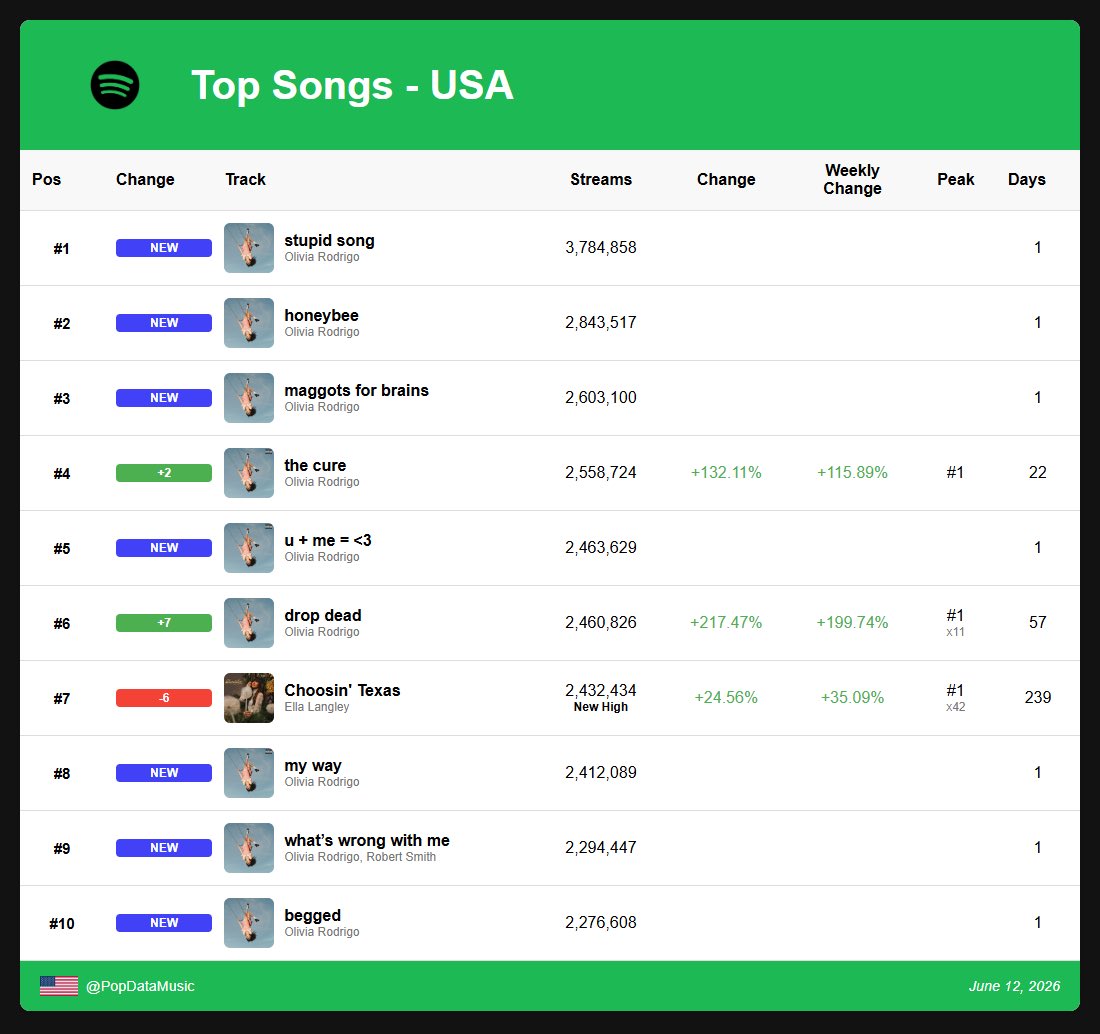Click the Peak column header
The height and width of the screenshot is (1034, 1100).
tap(955, 180)
